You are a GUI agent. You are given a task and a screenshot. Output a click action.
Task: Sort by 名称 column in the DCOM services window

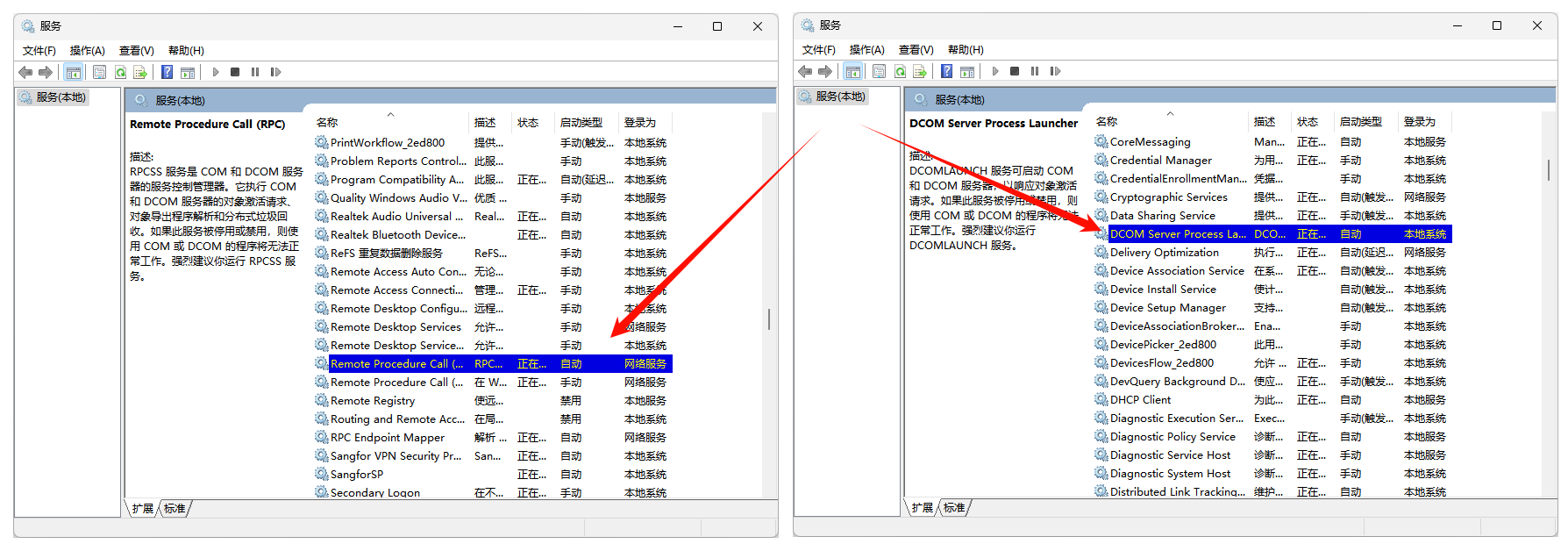tap(1170, 122)
